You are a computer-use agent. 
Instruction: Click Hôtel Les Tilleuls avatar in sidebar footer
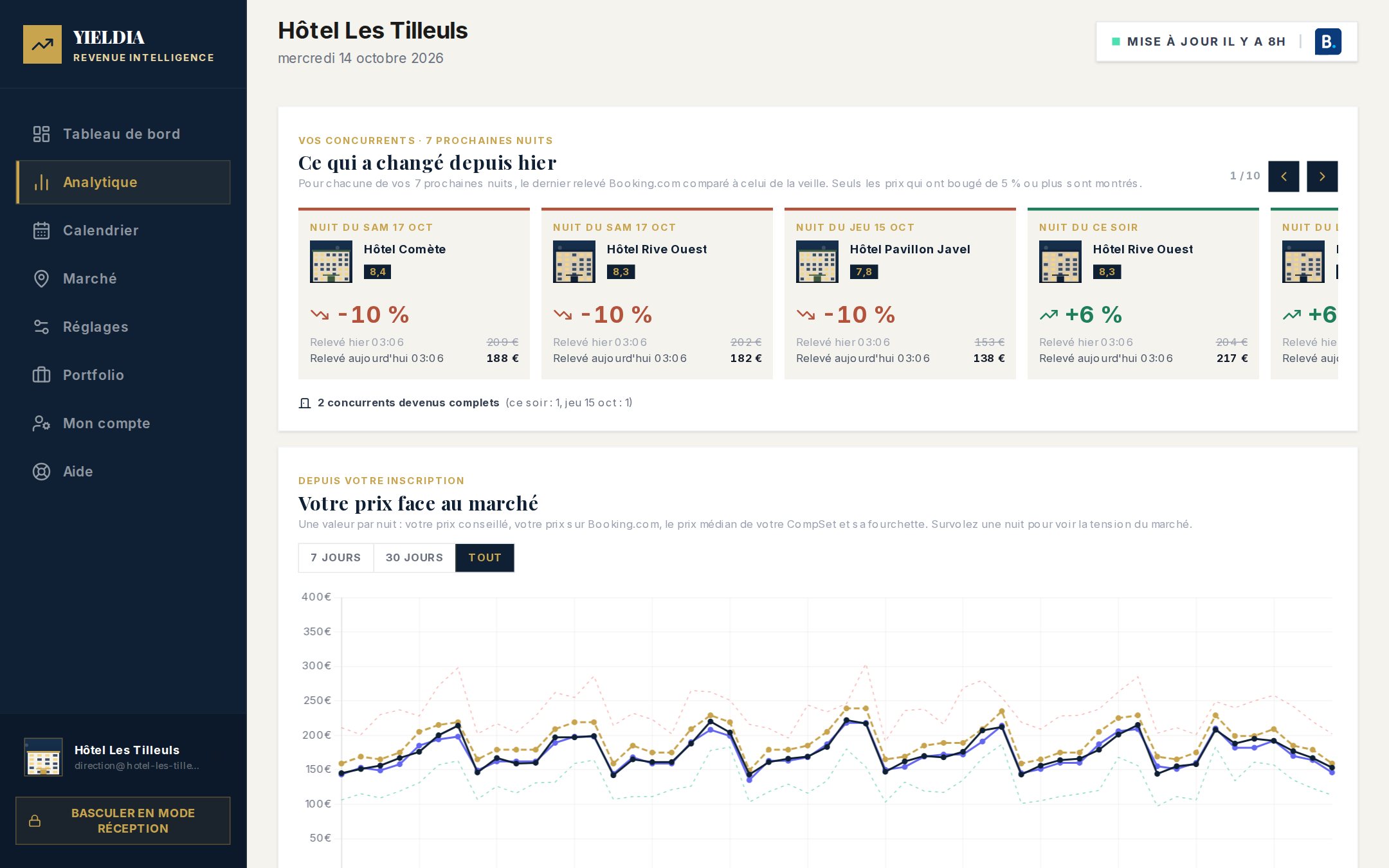tap(43, 757)
